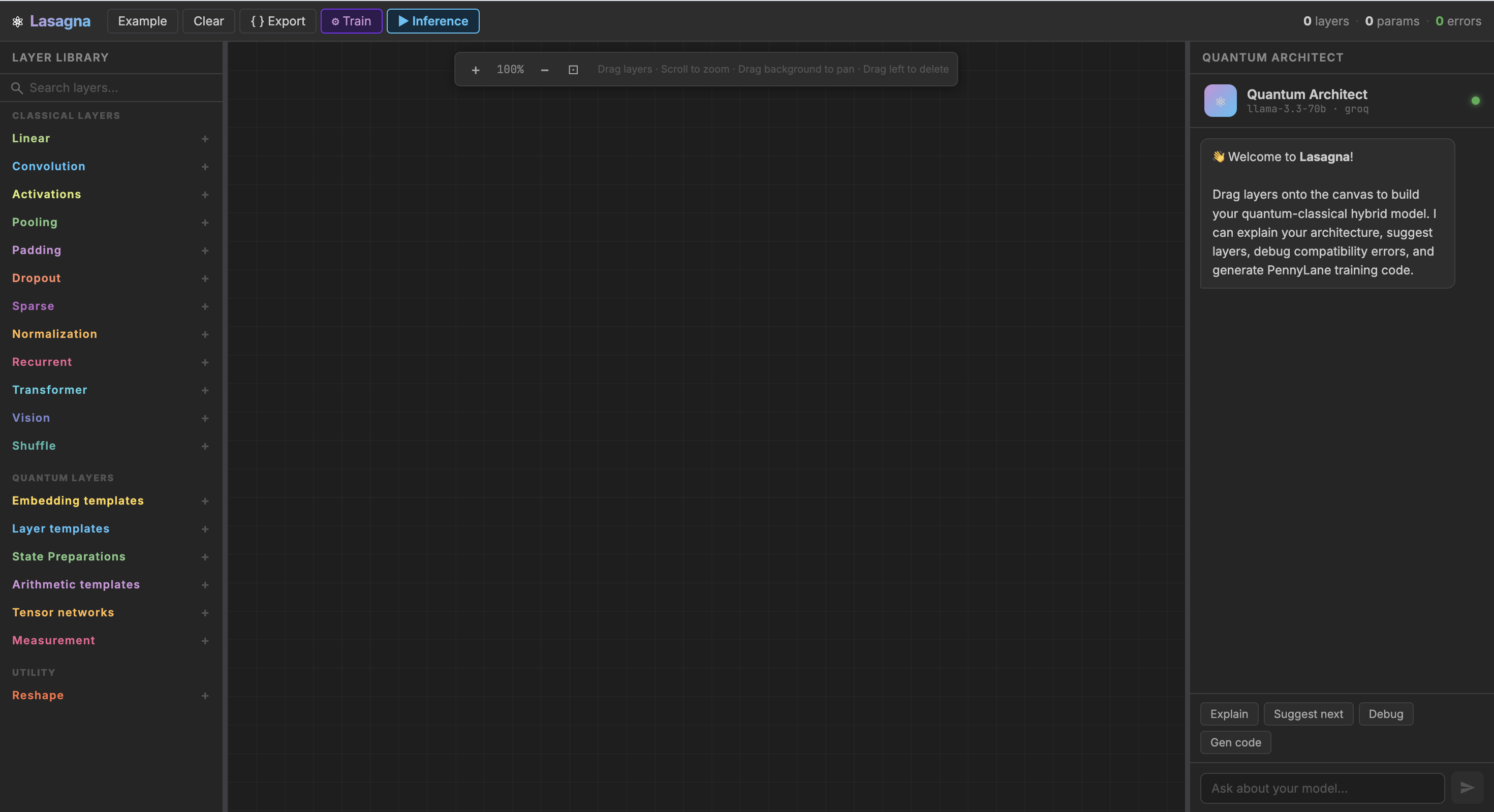Screen dimensions: 1494x812
Task: Click the Quantum Architect avatar icon
Action: click(1220, 101)
